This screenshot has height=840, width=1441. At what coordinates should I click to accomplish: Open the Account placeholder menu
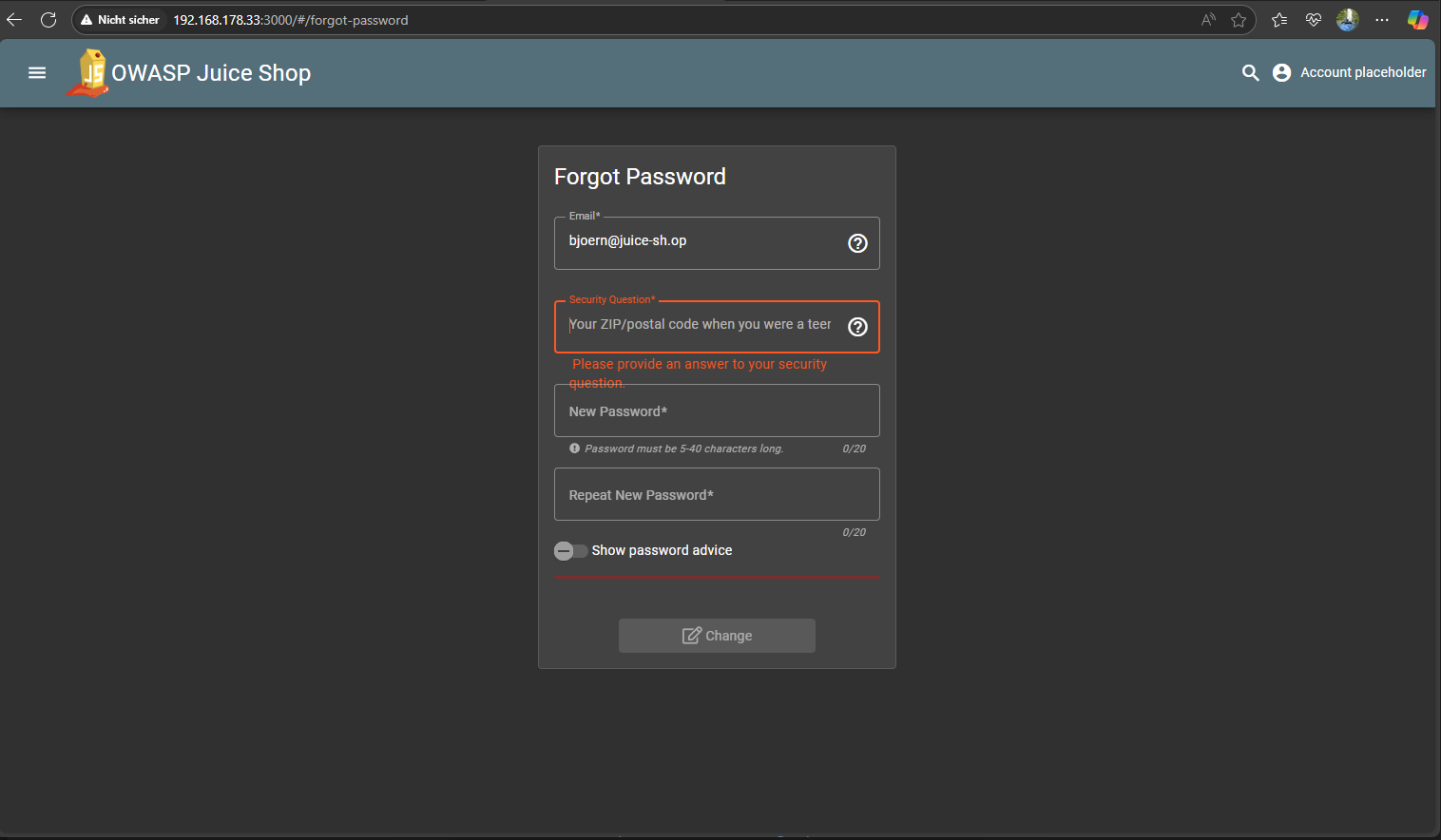pyautogui.click(x=1349, y=73)
